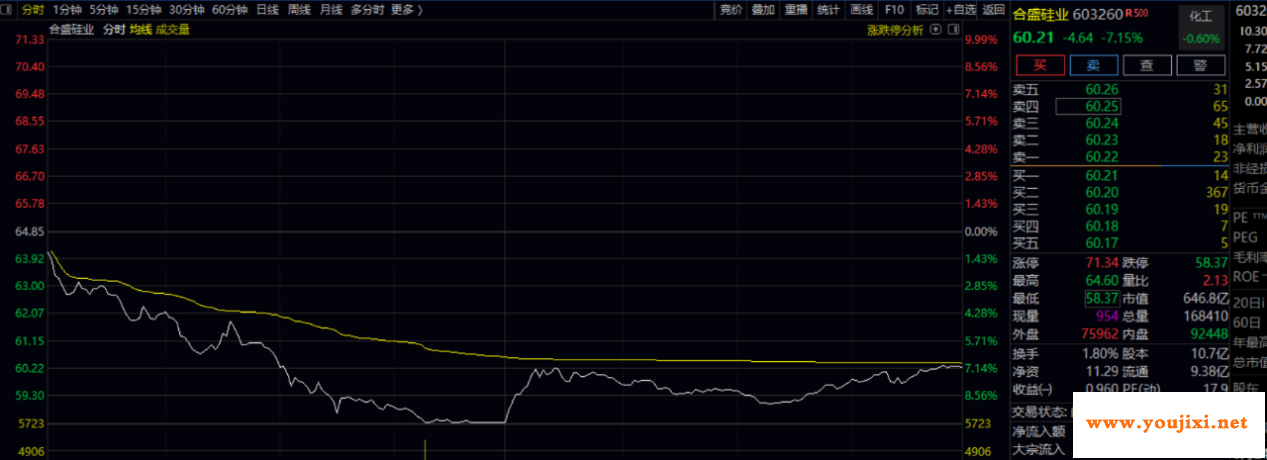Add stock with +自选 button
1267x460 pixels.
[x=960, y=9]
